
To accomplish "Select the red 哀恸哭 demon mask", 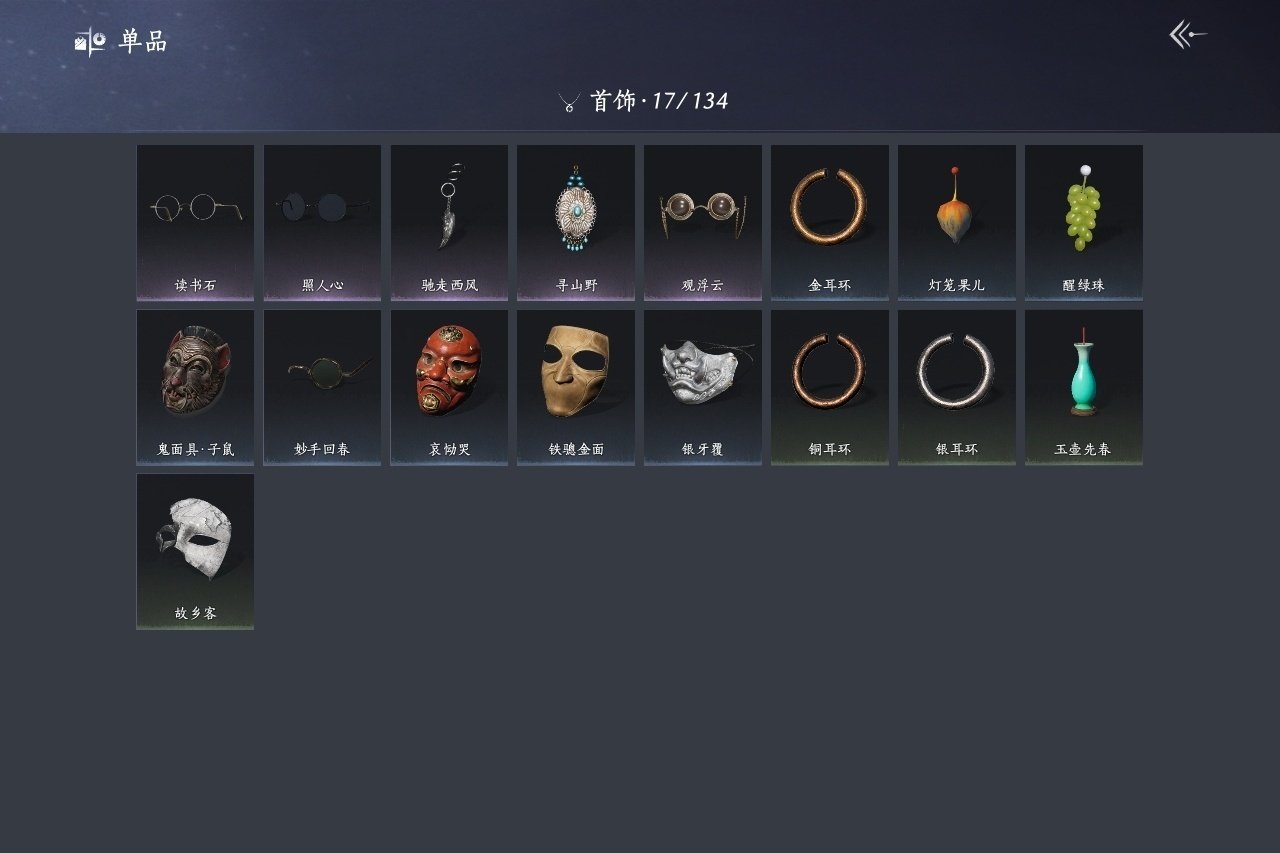I will 449,387.
